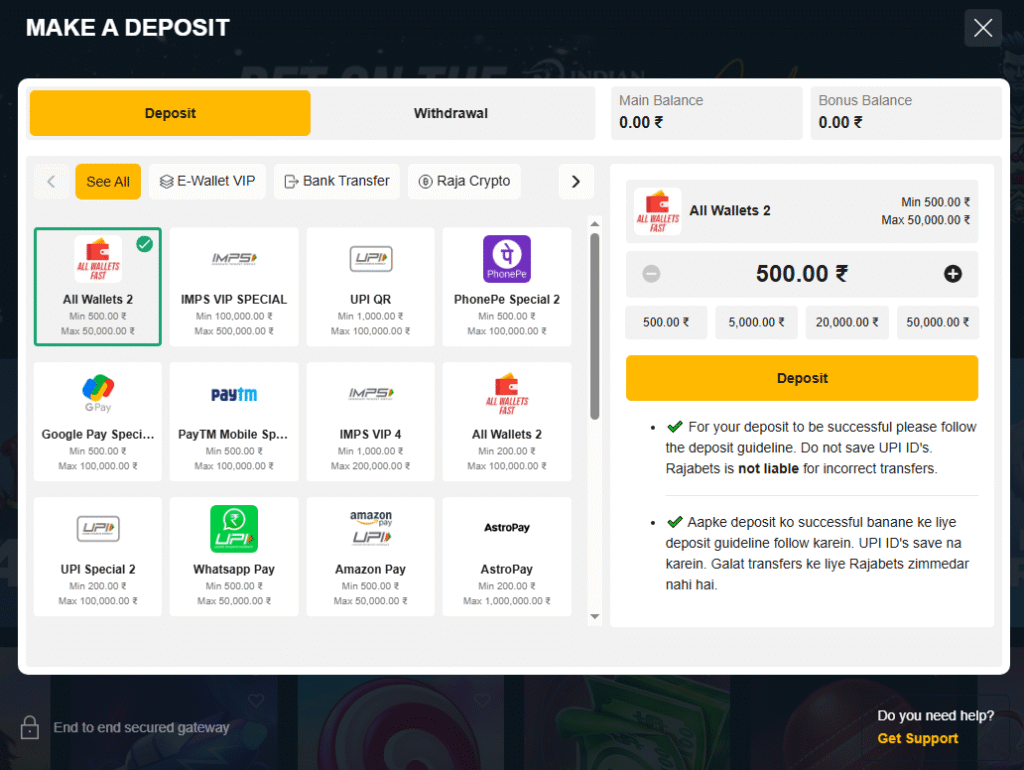Click the 'MAKE A DEPOSIT' heading

tap(128, 27)
